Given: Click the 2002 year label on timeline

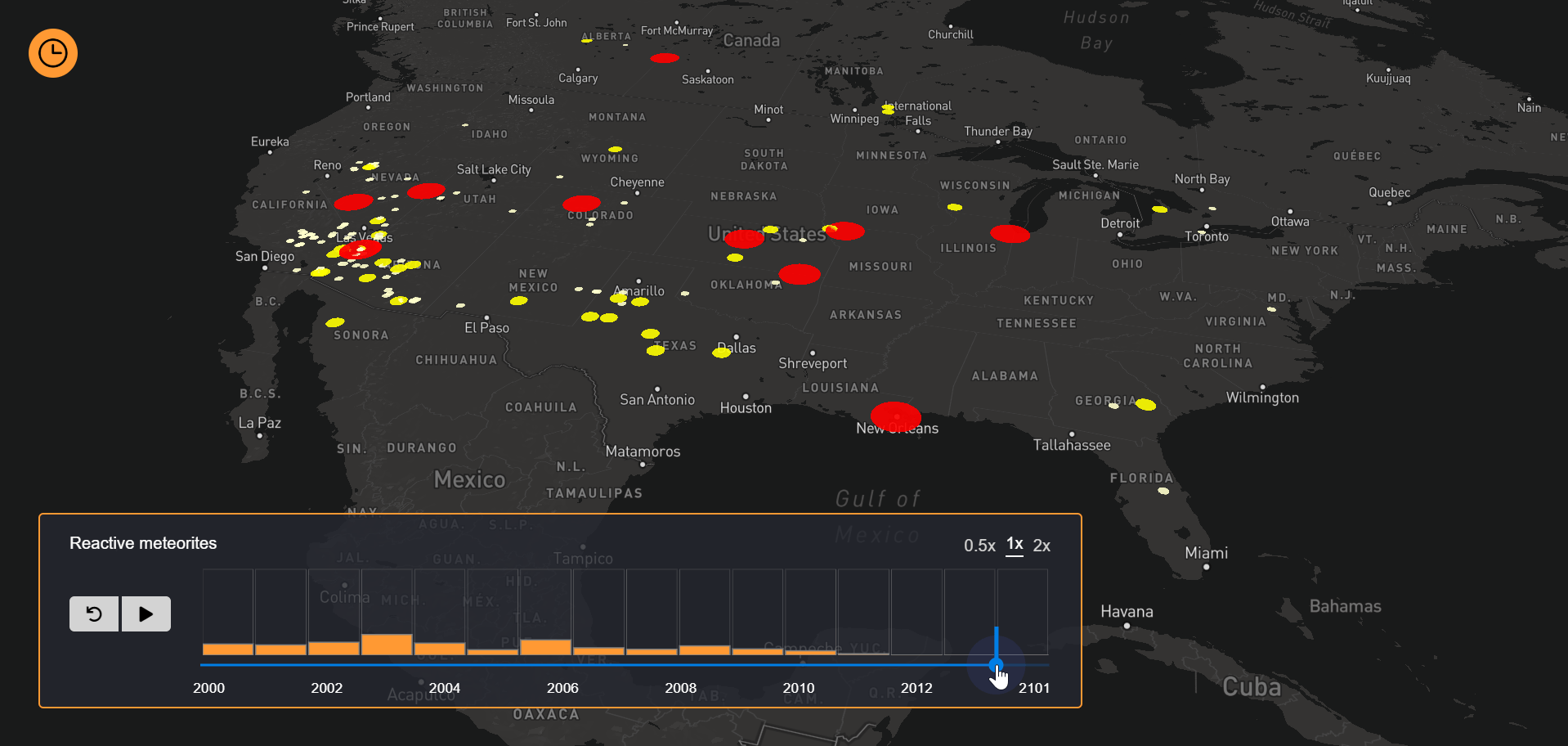Looking at the screenshot, I should click(327, 688).
